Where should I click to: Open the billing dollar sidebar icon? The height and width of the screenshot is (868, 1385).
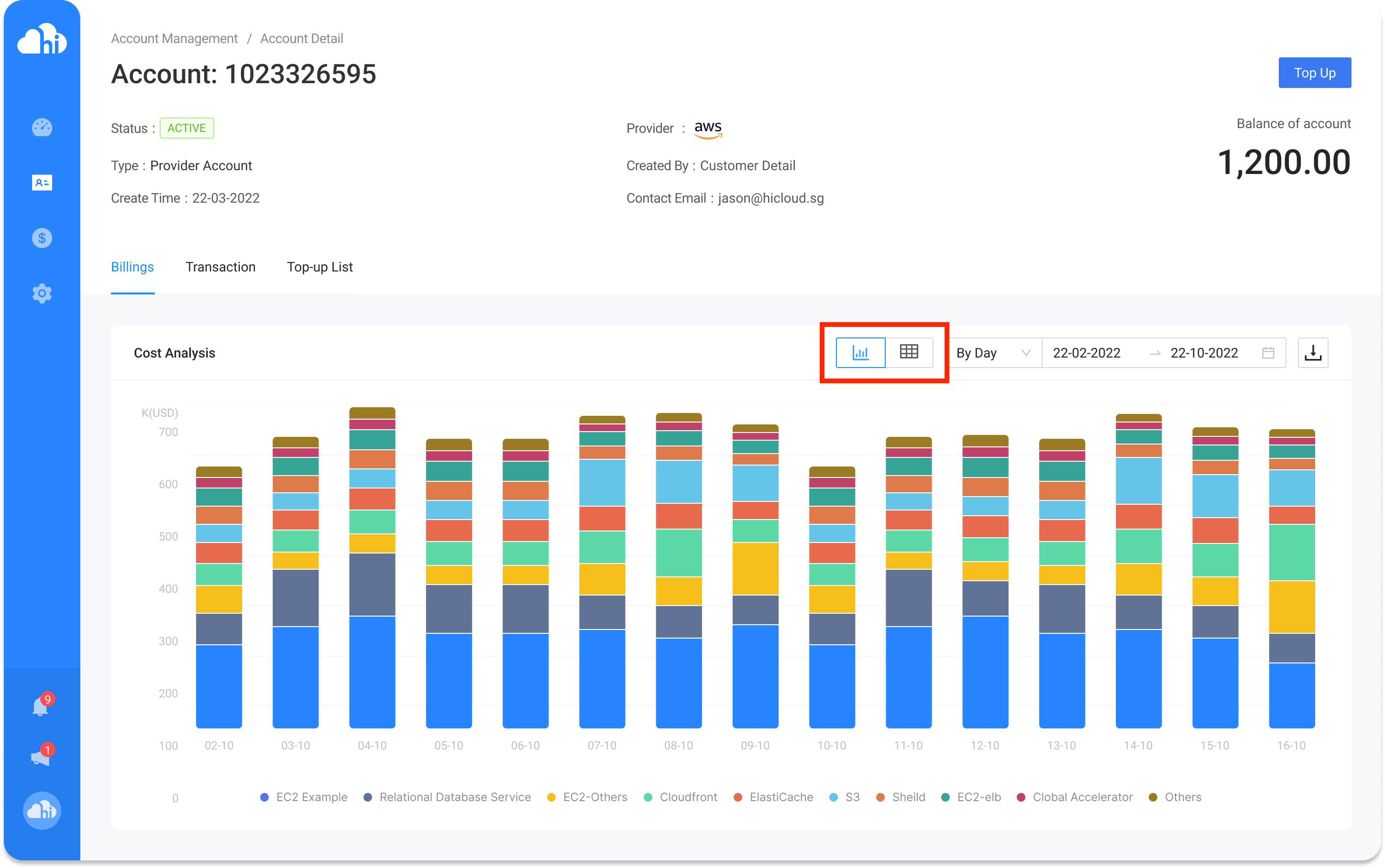pos(42,238)
